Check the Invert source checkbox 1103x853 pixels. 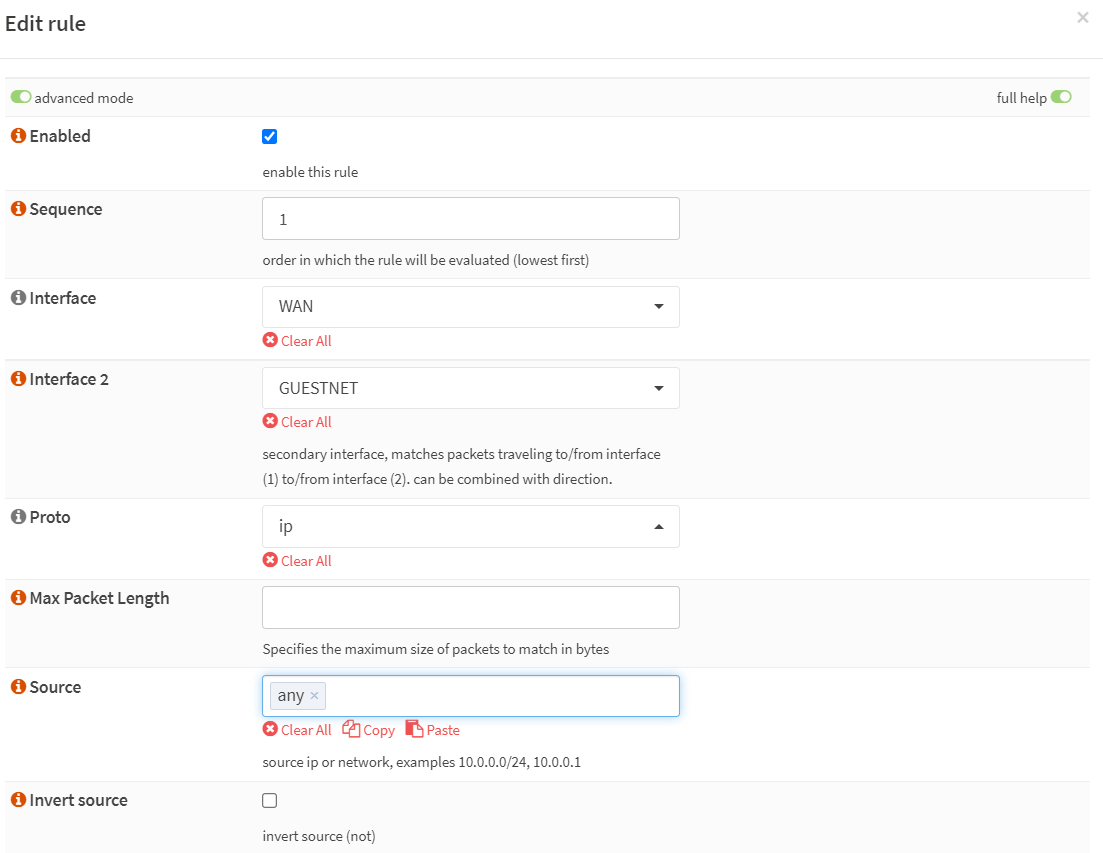click(269, 800)
